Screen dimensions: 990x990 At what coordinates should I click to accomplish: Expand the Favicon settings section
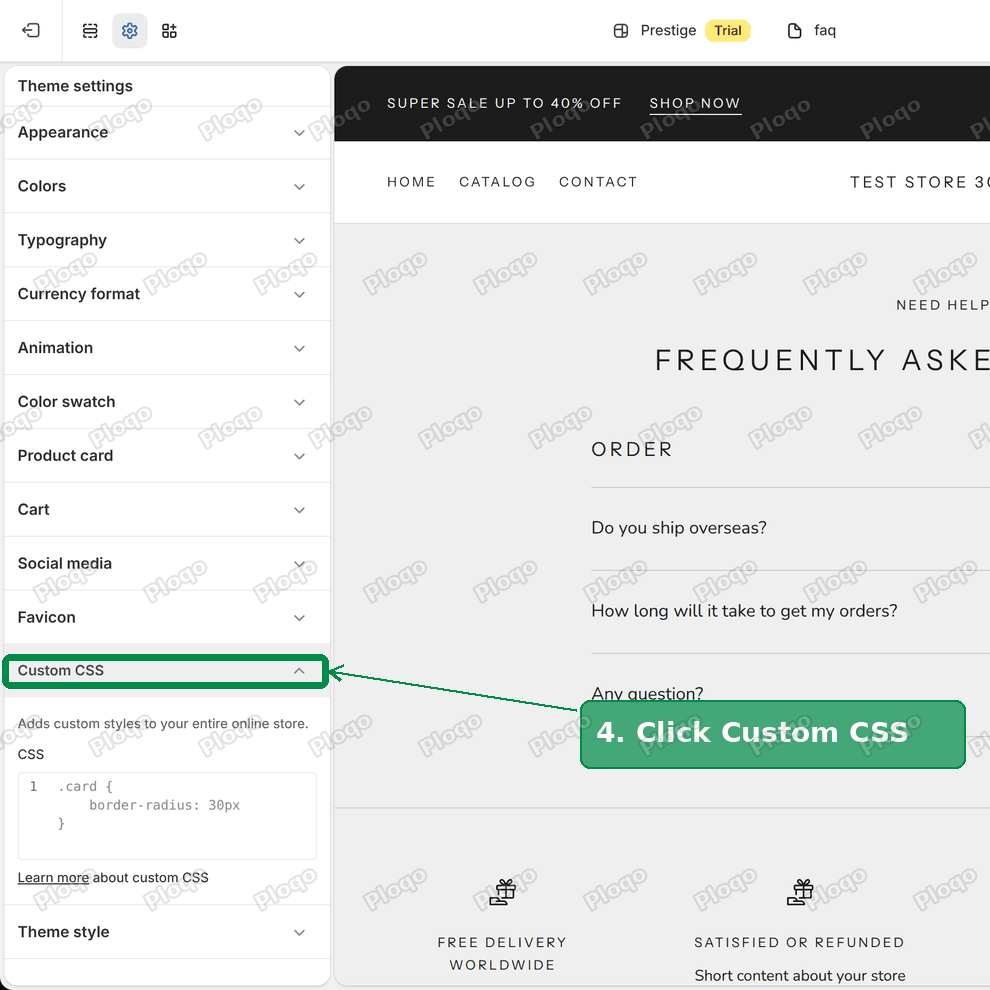point(167,617)
